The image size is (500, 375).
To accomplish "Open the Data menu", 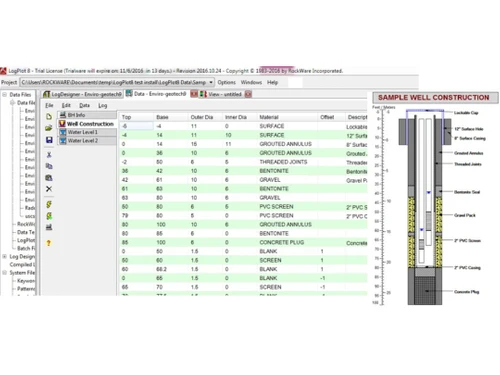I will pyautogui.click(x=84, y=105).
